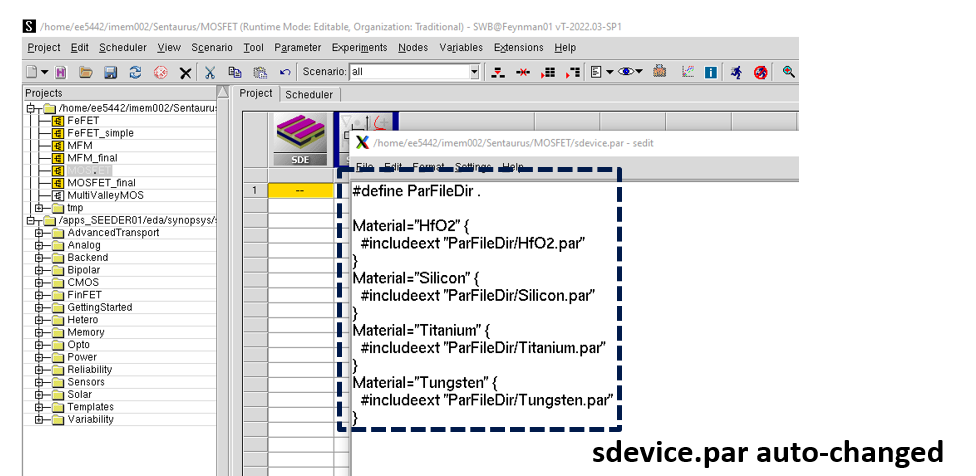Image resolution: width=976 pixels, height=476 pixels.
Task: Expand the FinFET folder in tree
Action: [x=41, y=295]
